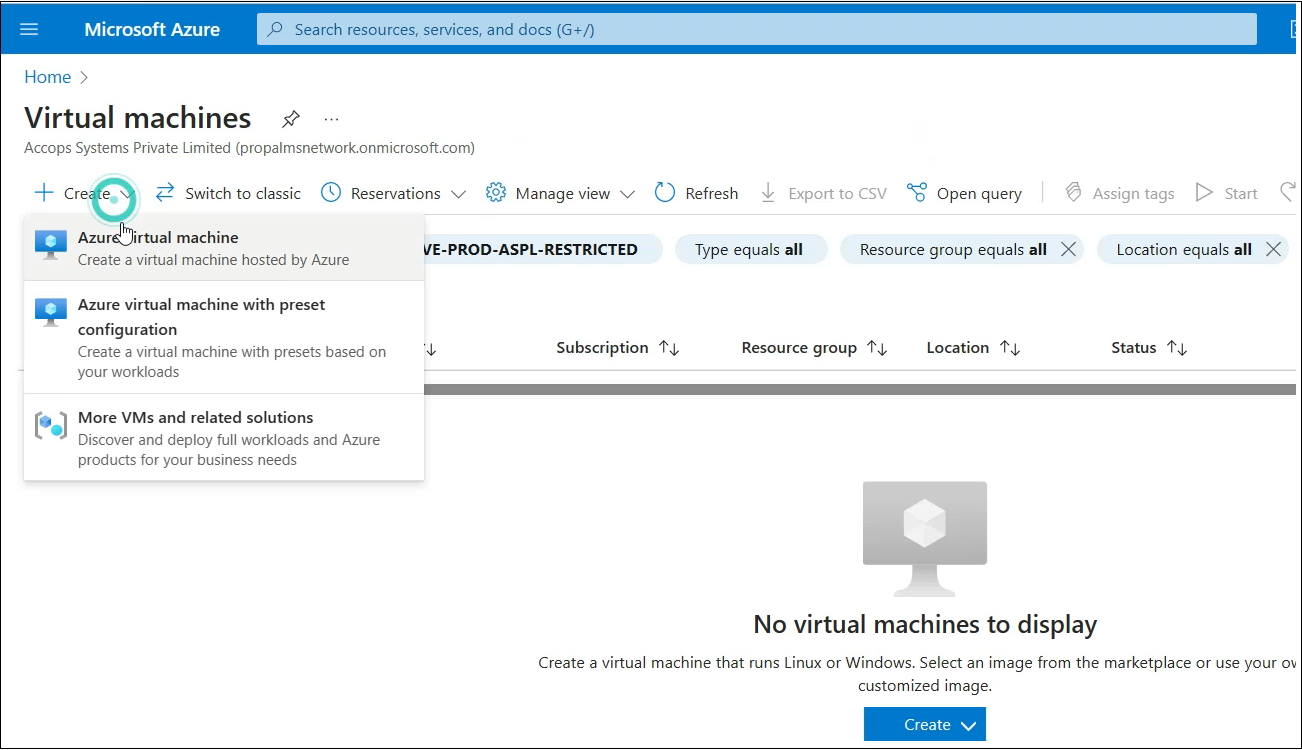
Task: Choose Azure virtual machine menu entry
Action: [x=224, y=248]
